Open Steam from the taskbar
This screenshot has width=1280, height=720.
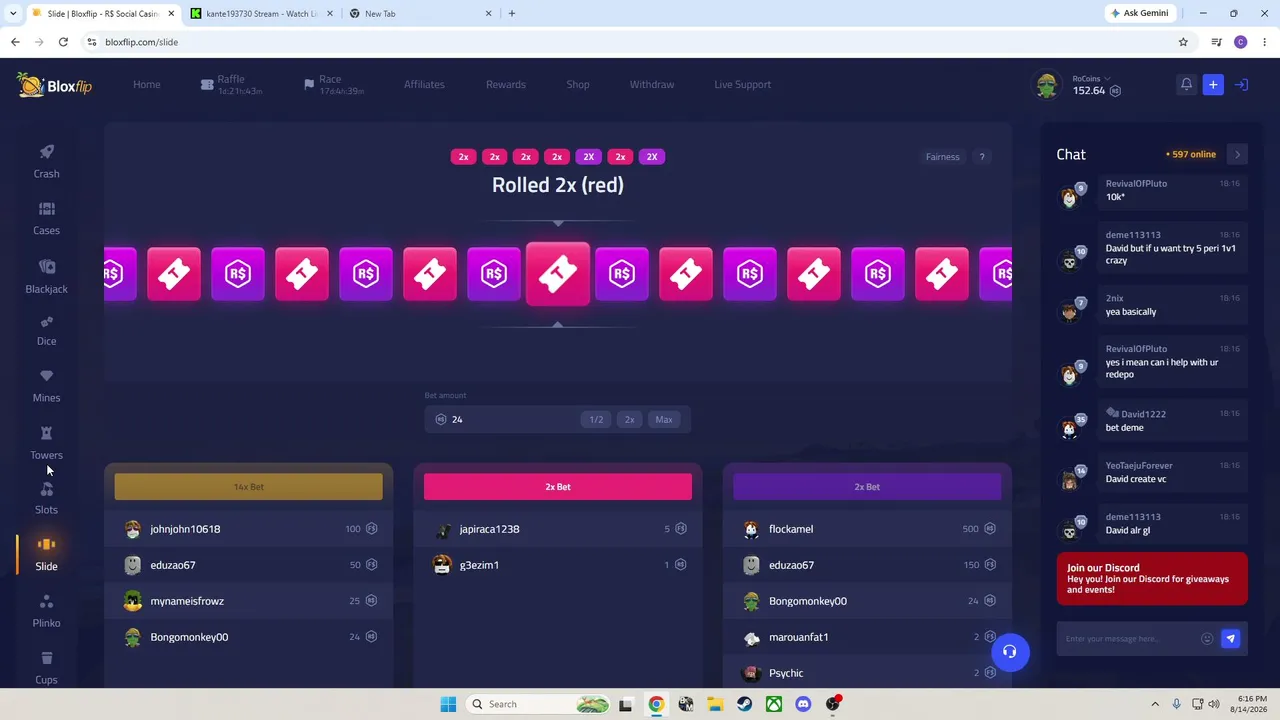tap(745, 704)
